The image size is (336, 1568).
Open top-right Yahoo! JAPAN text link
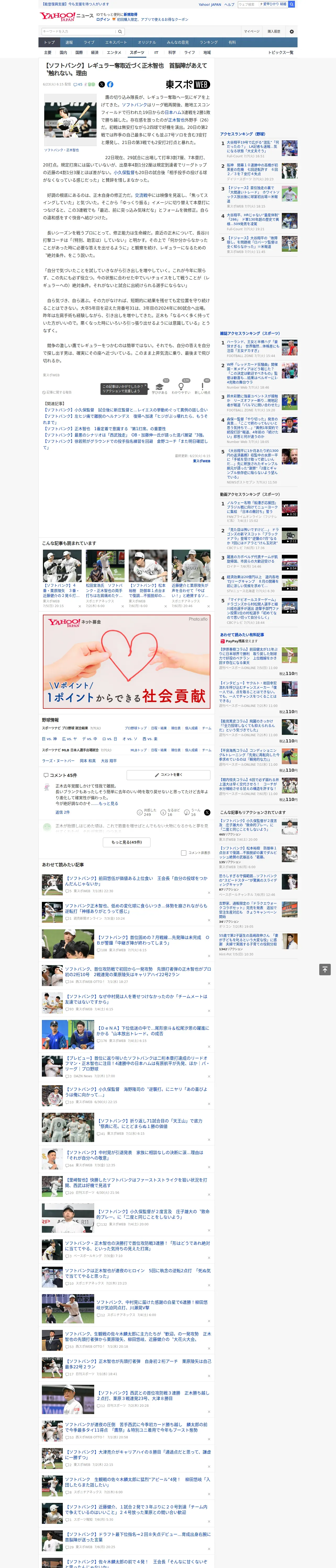[210, 4]
